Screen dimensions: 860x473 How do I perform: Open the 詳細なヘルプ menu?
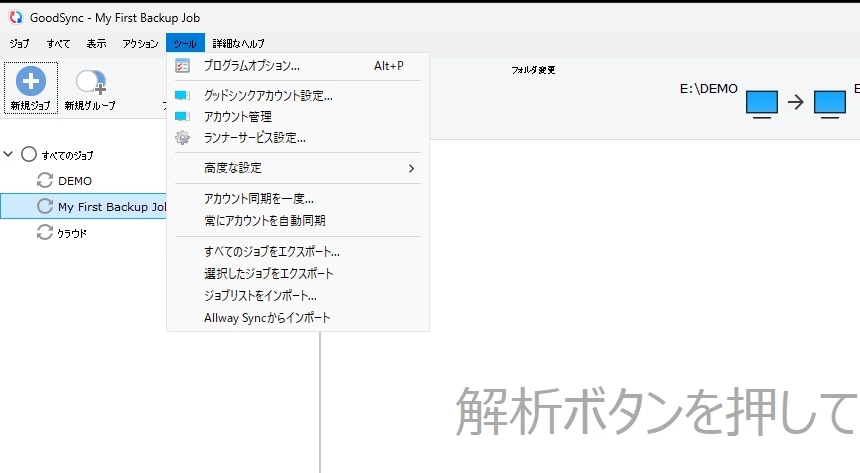239,43
